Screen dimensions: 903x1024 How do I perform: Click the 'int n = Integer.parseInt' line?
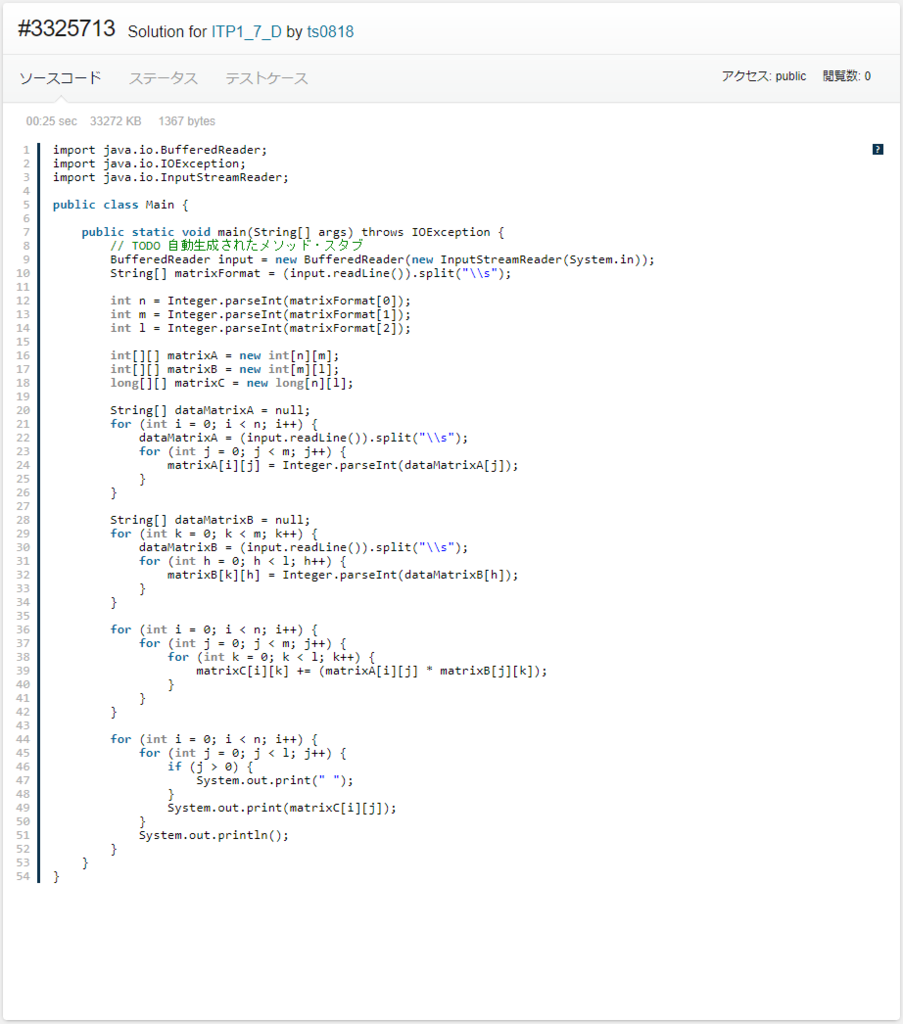click(x=261, y=301)
